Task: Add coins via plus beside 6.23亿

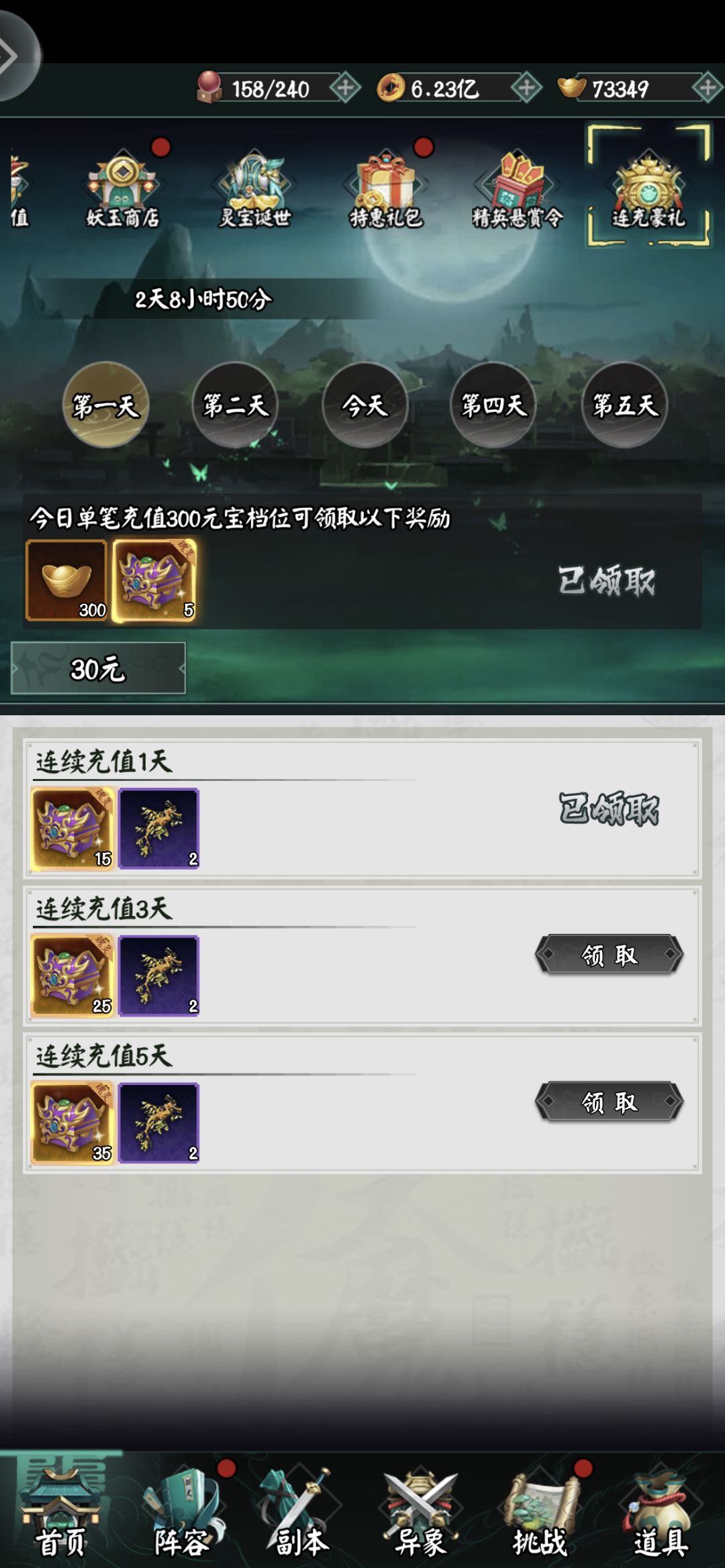Action: (526, 88)
